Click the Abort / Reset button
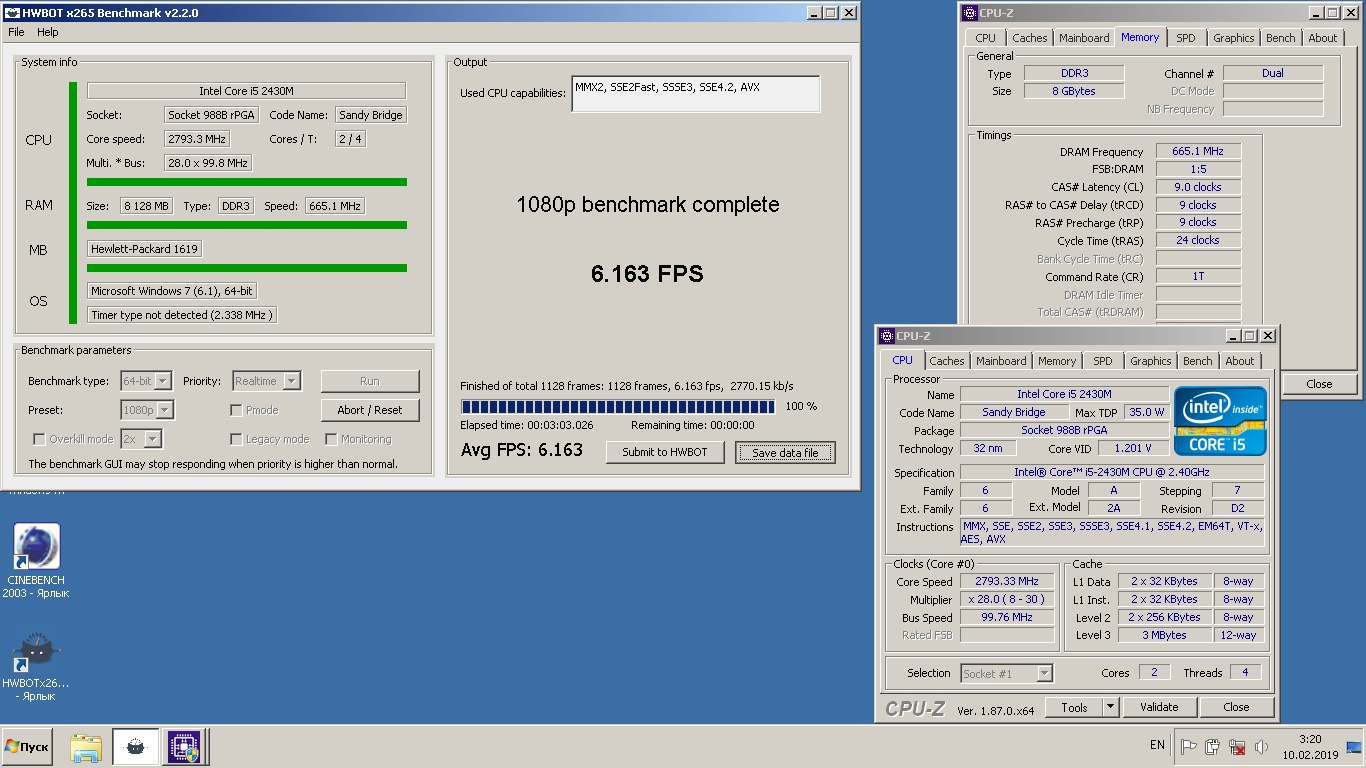The width and height of the screenshot is (1366, 768). click(370, 410)
